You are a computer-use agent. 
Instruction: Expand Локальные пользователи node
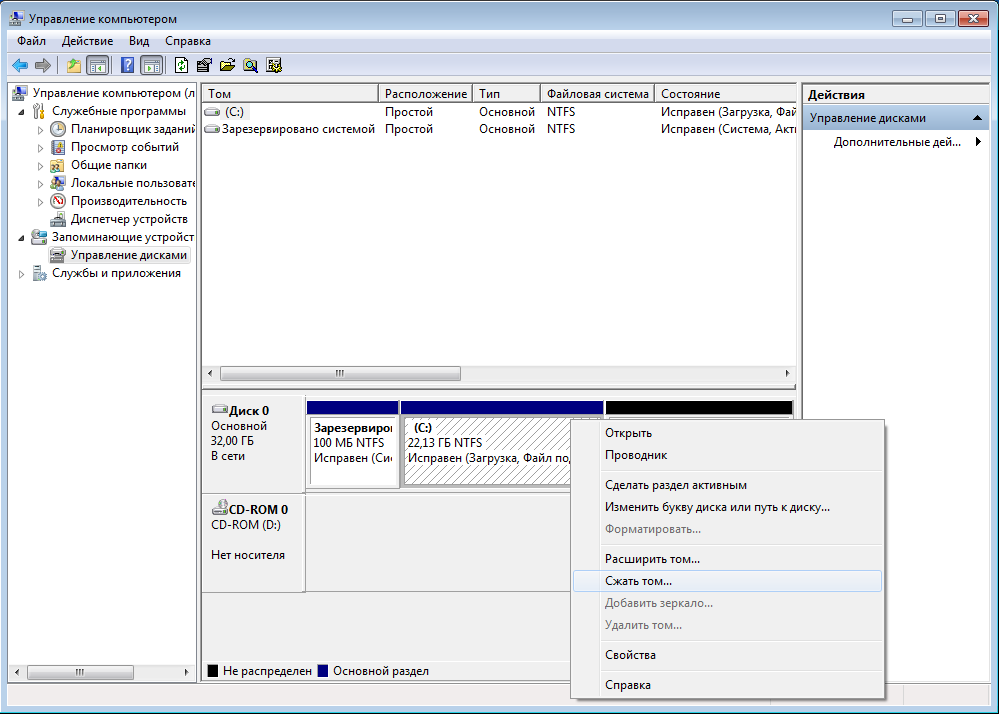(x=40, y=184)
